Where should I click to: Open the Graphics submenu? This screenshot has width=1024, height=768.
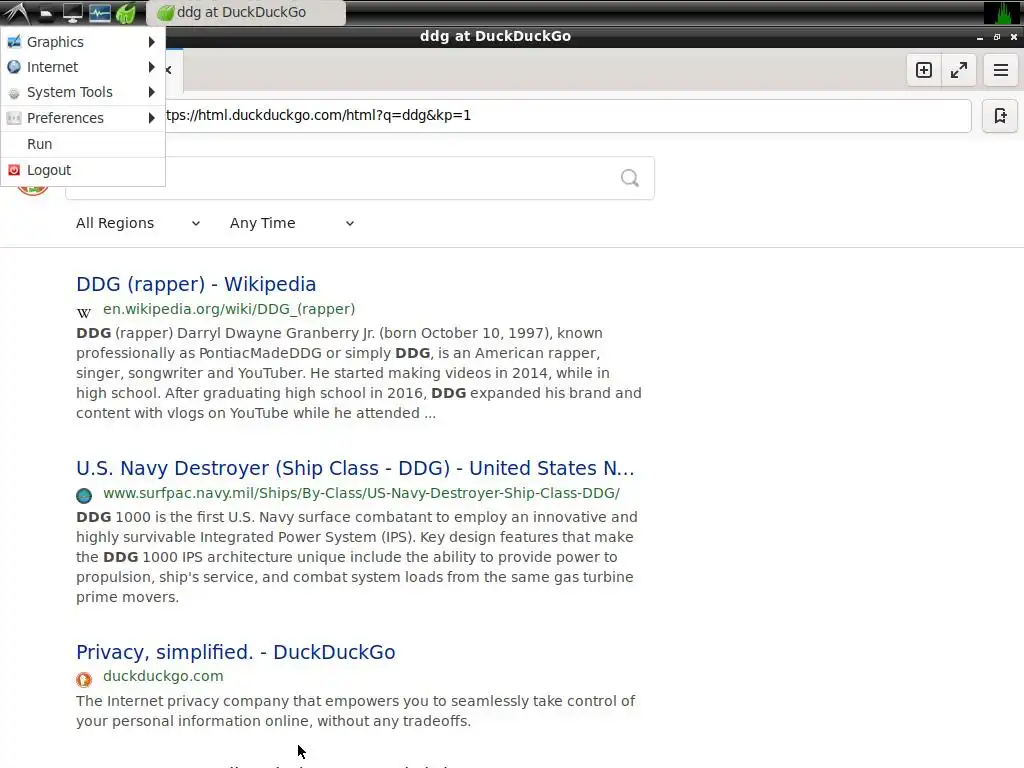(82, 42)
